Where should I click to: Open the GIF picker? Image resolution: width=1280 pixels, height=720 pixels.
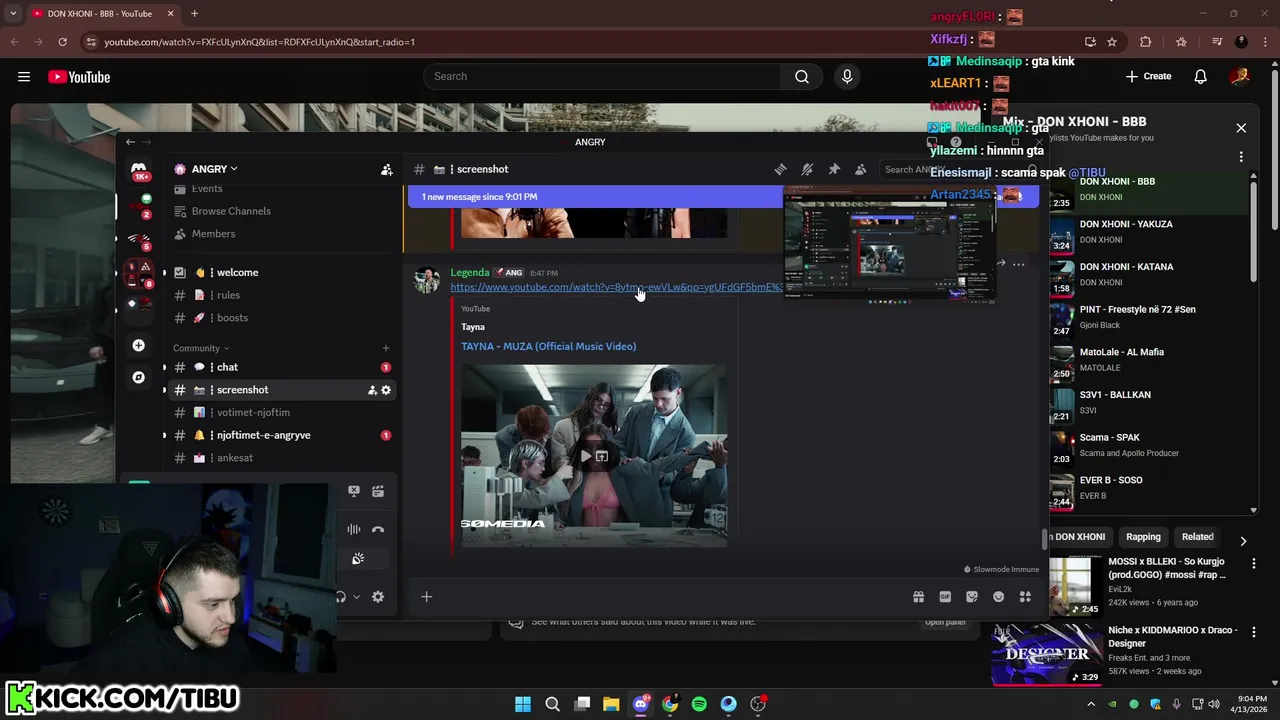pyautogui.click(x=945, y=597)
